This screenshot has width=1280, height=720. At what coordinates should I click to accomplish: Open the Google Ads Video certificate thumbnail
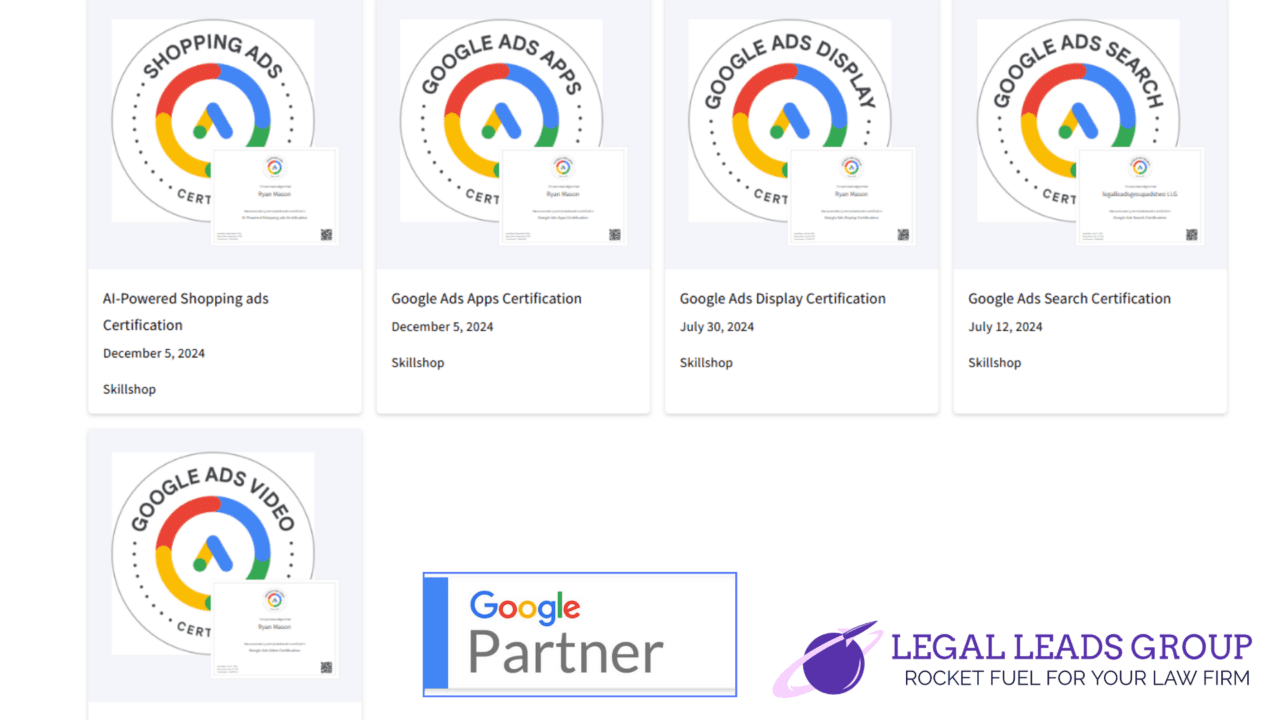point(275,629)
